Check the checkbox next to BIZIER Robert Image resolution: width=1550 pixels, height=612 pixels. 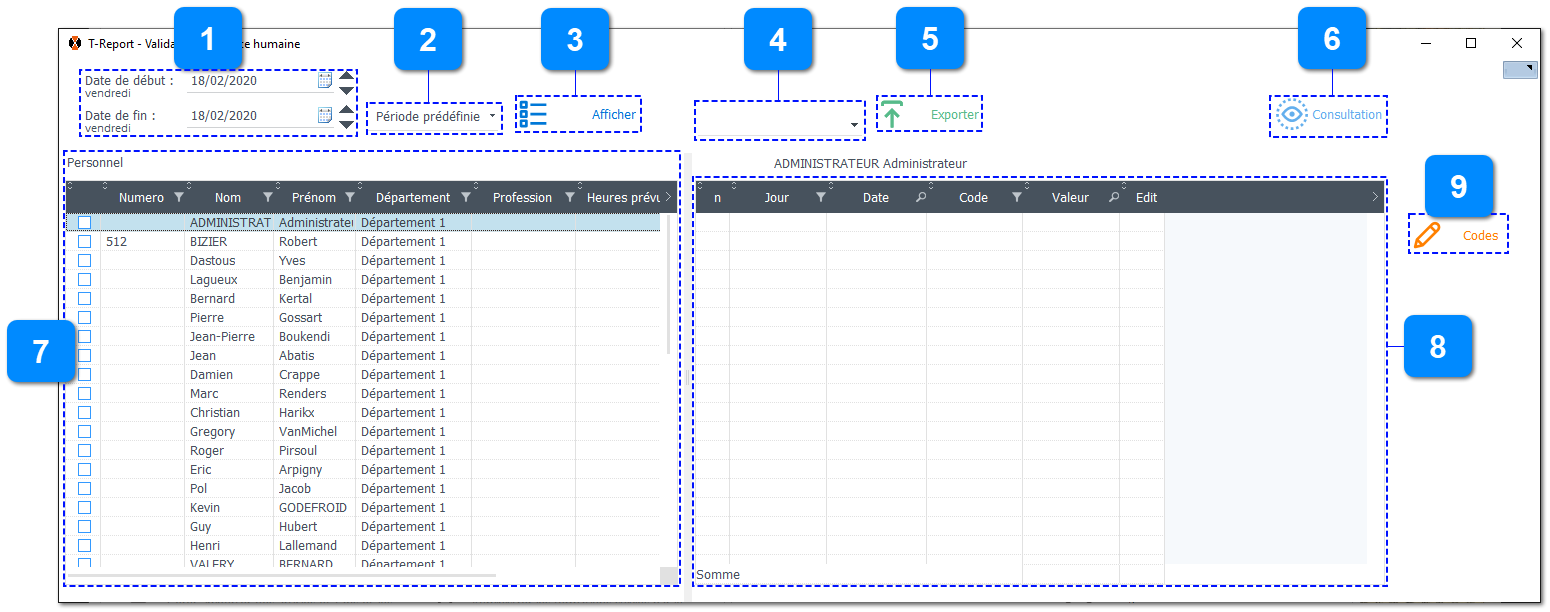click(x=84, y=241)
